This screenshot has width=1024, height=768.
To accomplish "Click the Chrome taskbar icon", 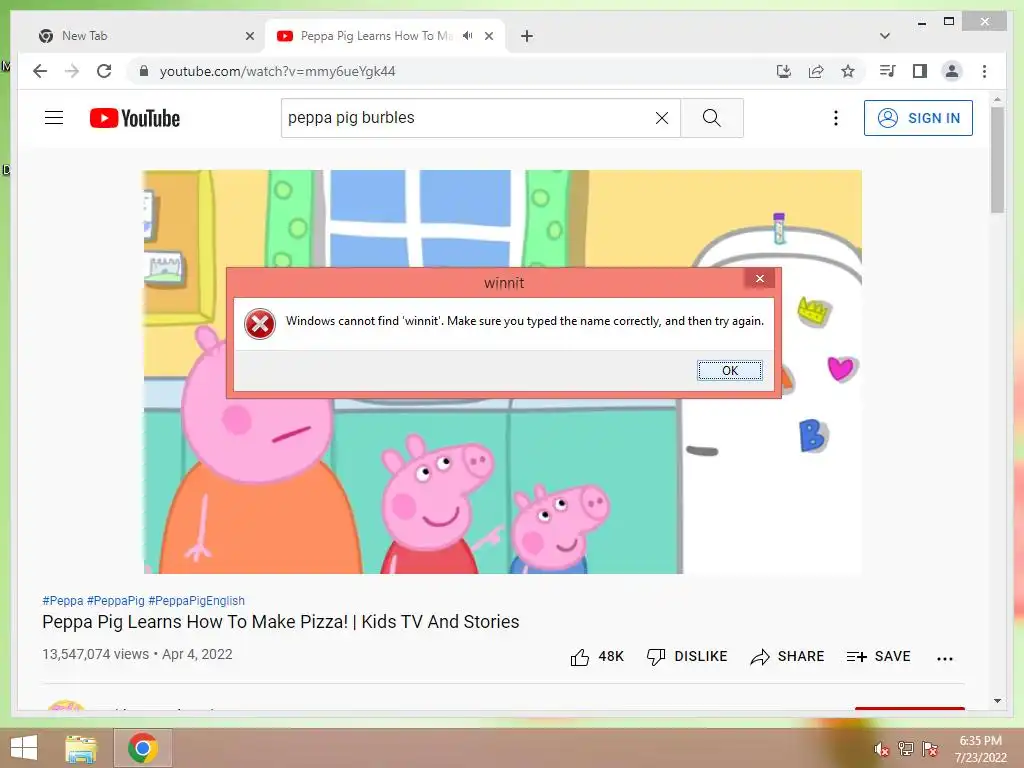I will 143,748.
